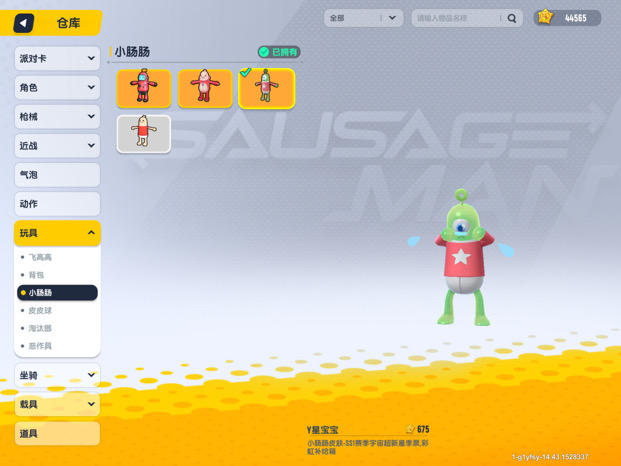Expand the 枪械 category

[57, 116]
